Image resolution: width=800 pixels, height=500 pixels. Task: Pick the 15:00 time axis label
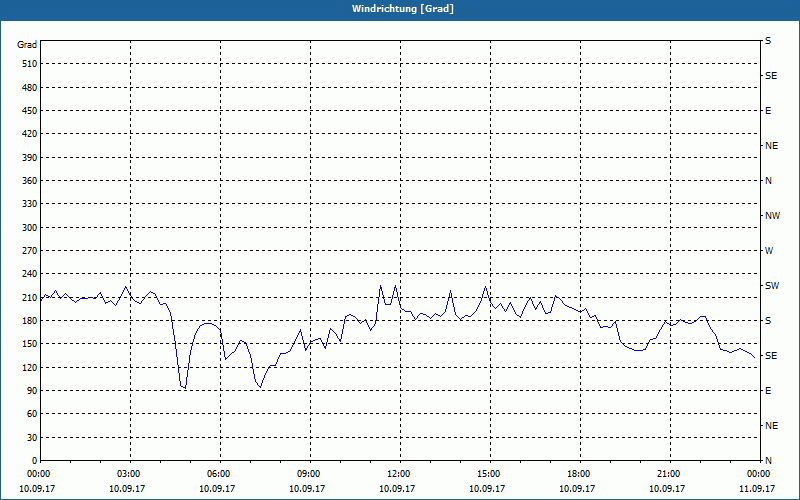click(x=489, y=474)
